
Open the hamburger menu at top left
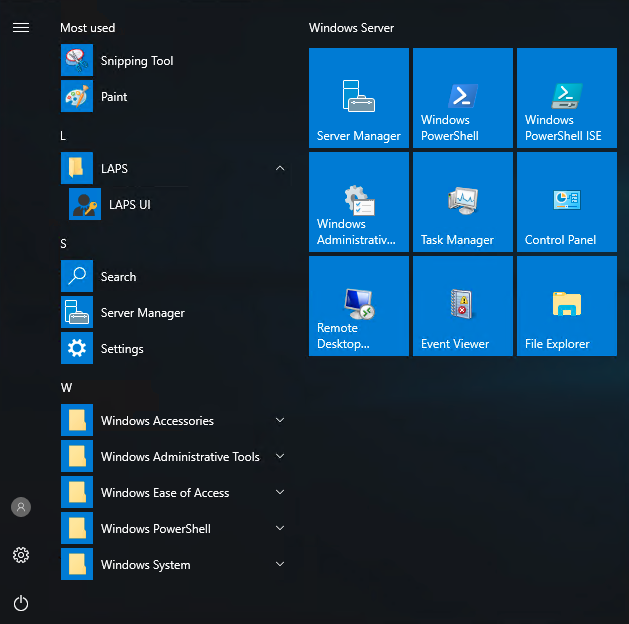(21, 27)
